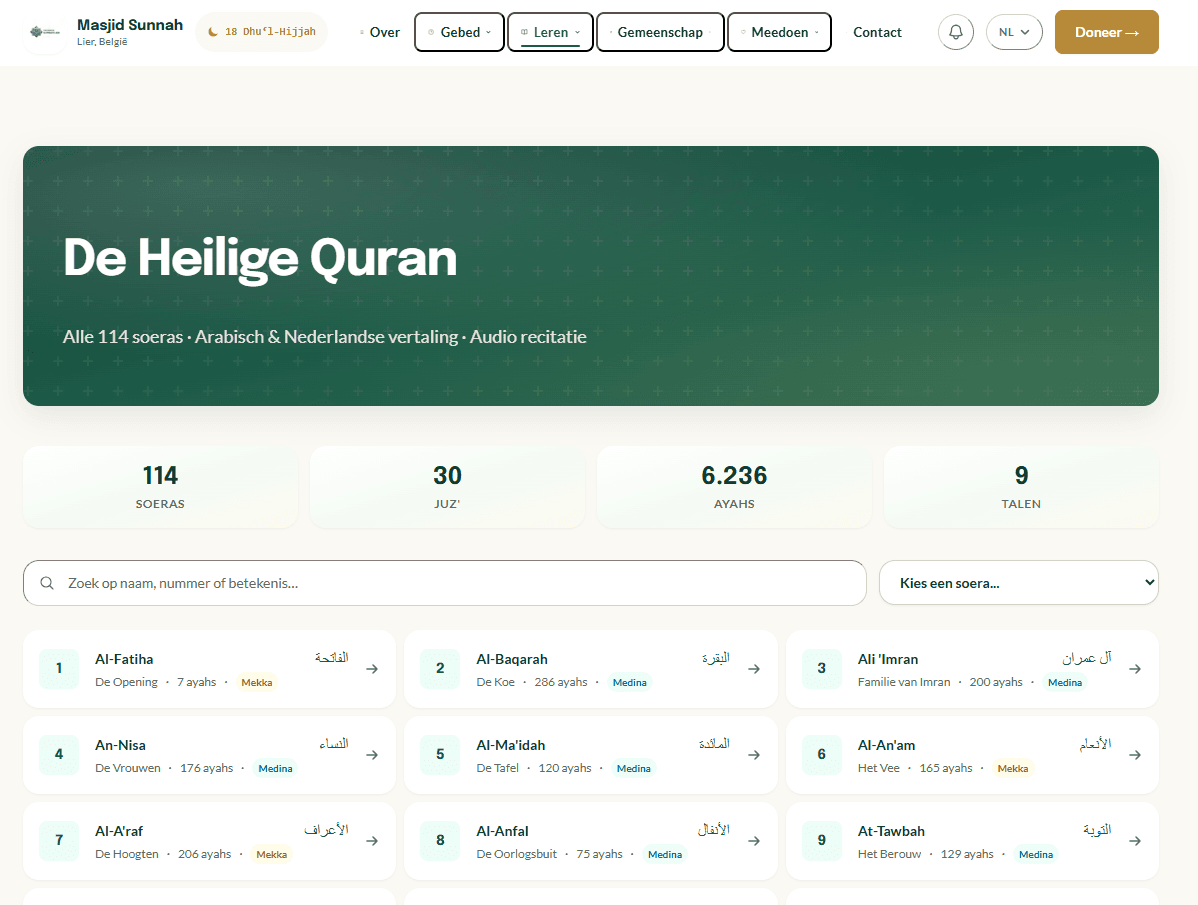Open Al-Baqarah surah name
The image size is (1198, 905).
click(x=512, y=659)
